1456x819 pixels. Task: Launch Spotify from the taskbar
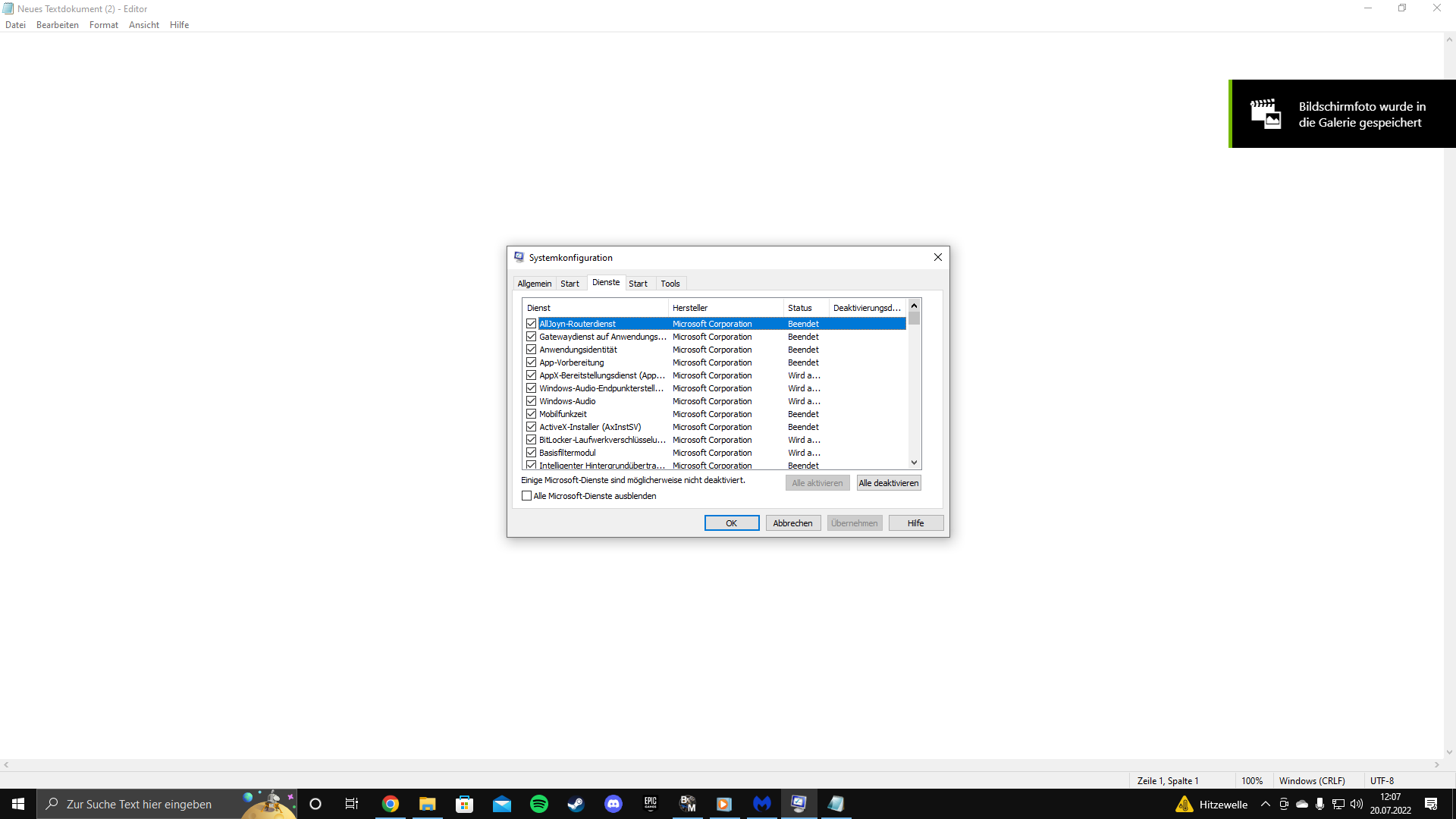tap(539, 804)
